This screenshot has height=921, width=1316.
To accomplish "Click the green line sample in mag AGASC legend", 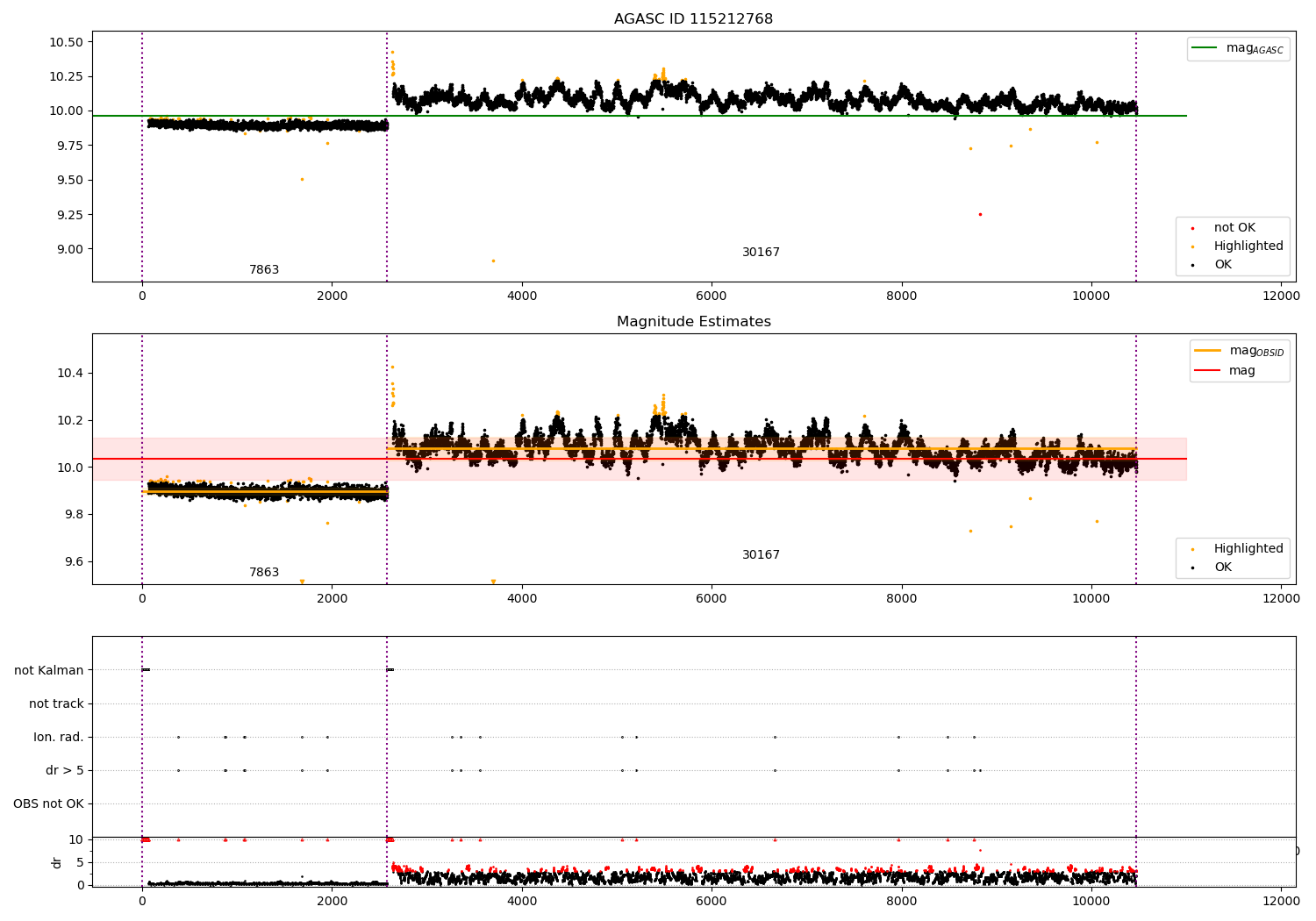I will (x=1205, y=48).
